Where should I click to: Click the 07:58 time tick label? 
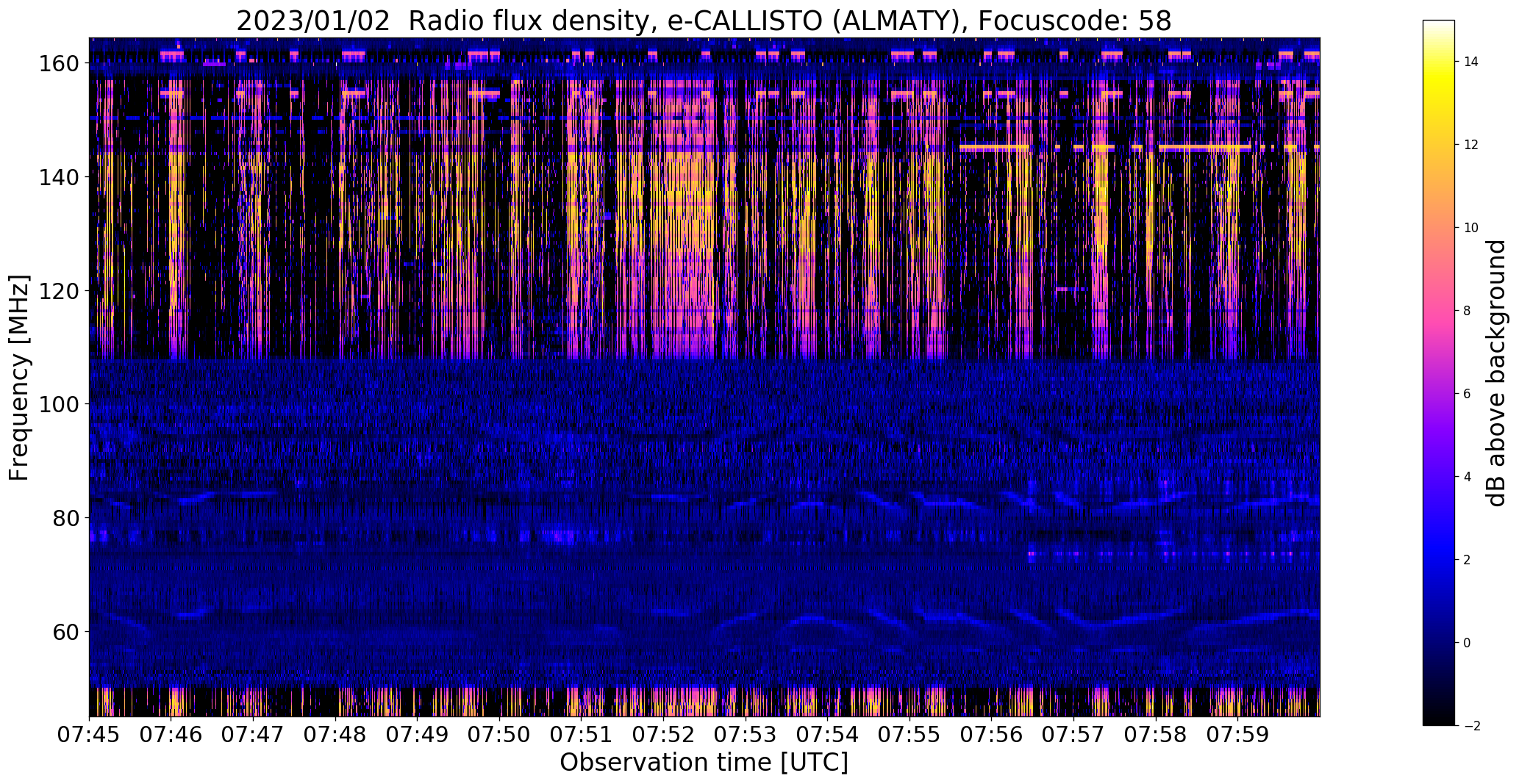[x=1156, y=735]
